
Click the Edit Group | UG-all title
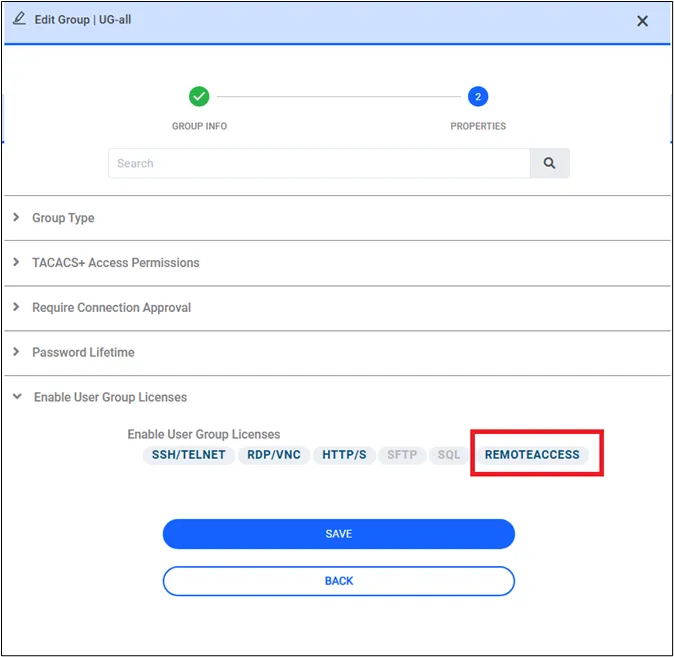[x=83, y=19]
